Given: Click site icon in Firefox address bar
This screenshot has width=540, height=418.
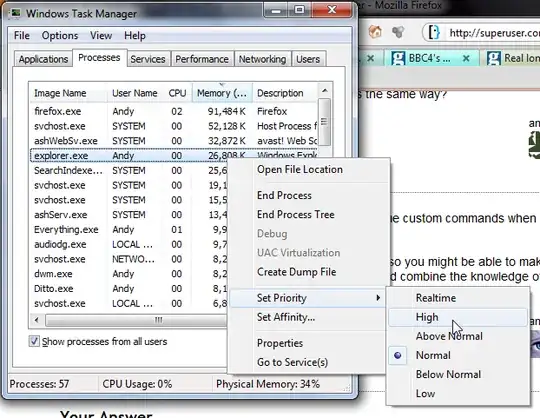Looking at the screenshot, I should click(434, 32).
